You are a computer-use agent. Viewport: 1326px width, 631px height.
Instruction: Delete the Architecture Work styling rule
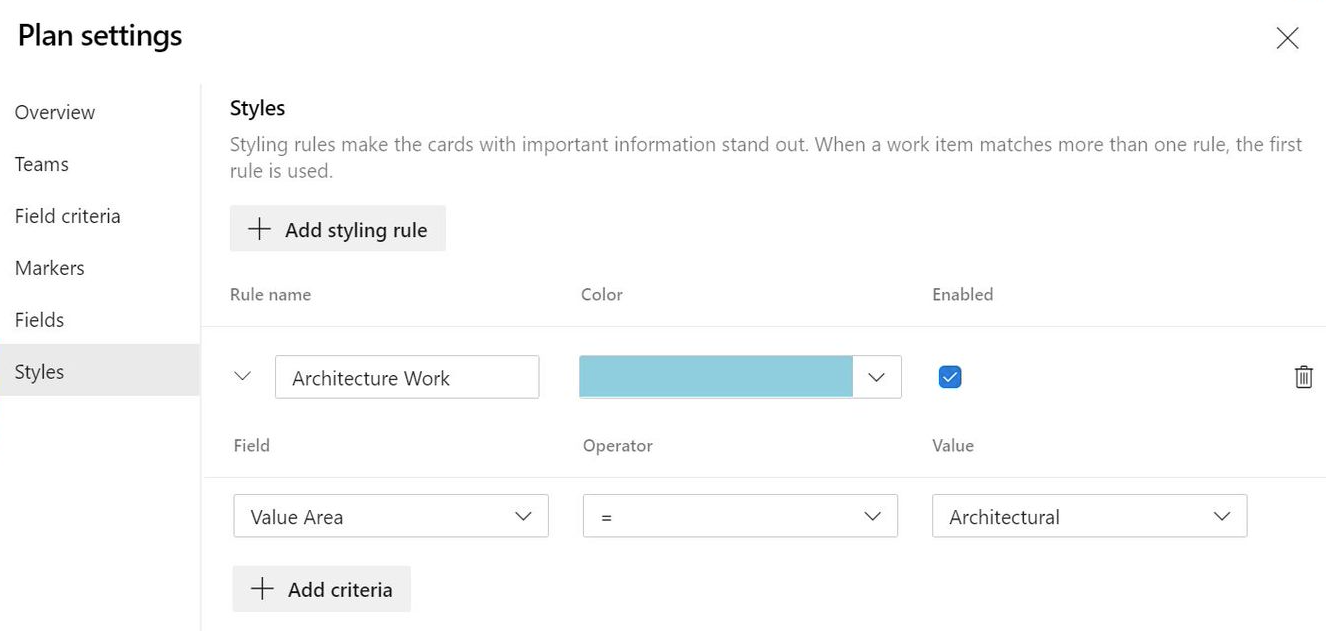(x=1303, y=377)
